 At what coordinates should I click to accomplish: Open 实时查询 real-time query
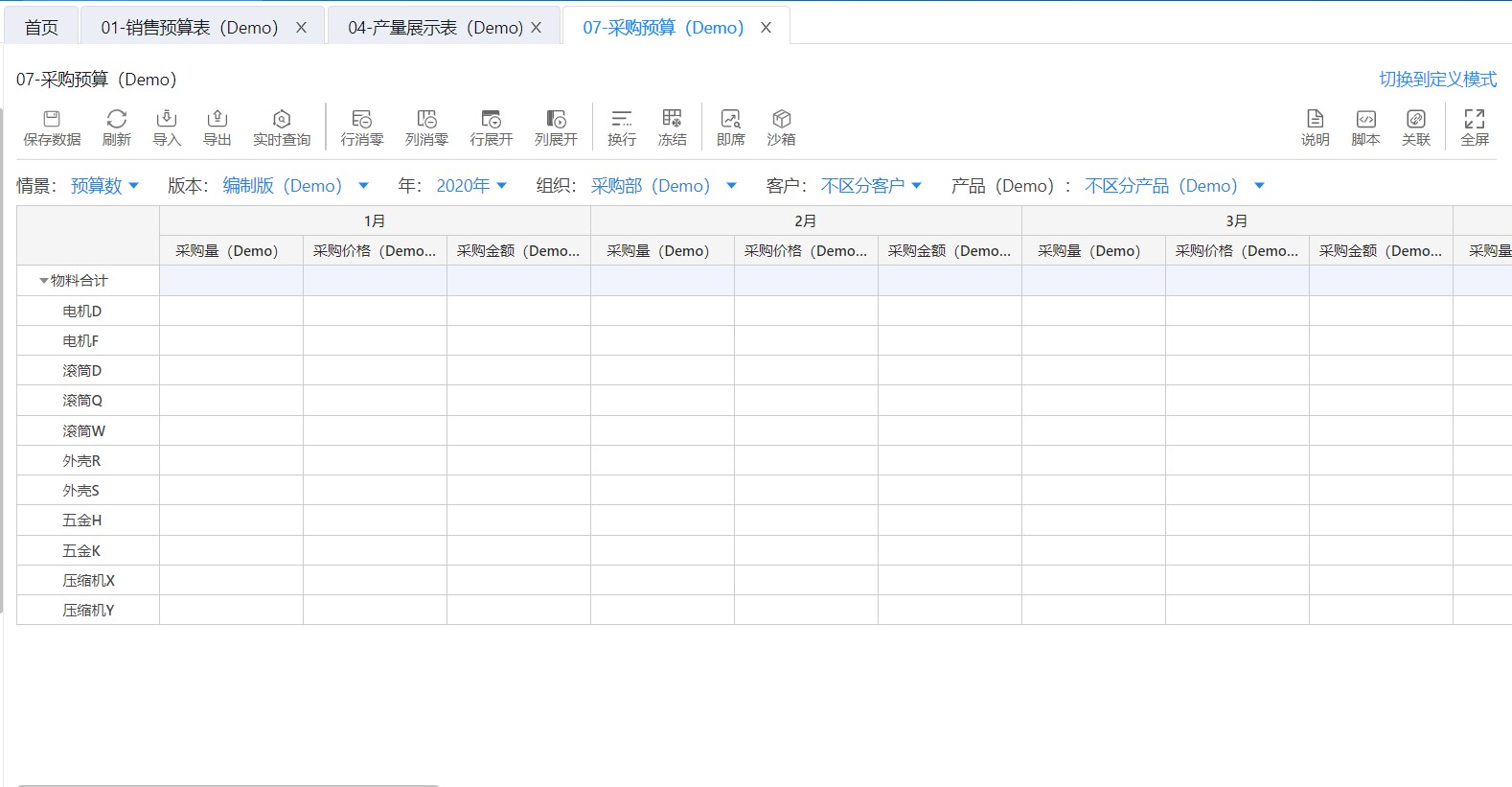(x=282, y=119)
